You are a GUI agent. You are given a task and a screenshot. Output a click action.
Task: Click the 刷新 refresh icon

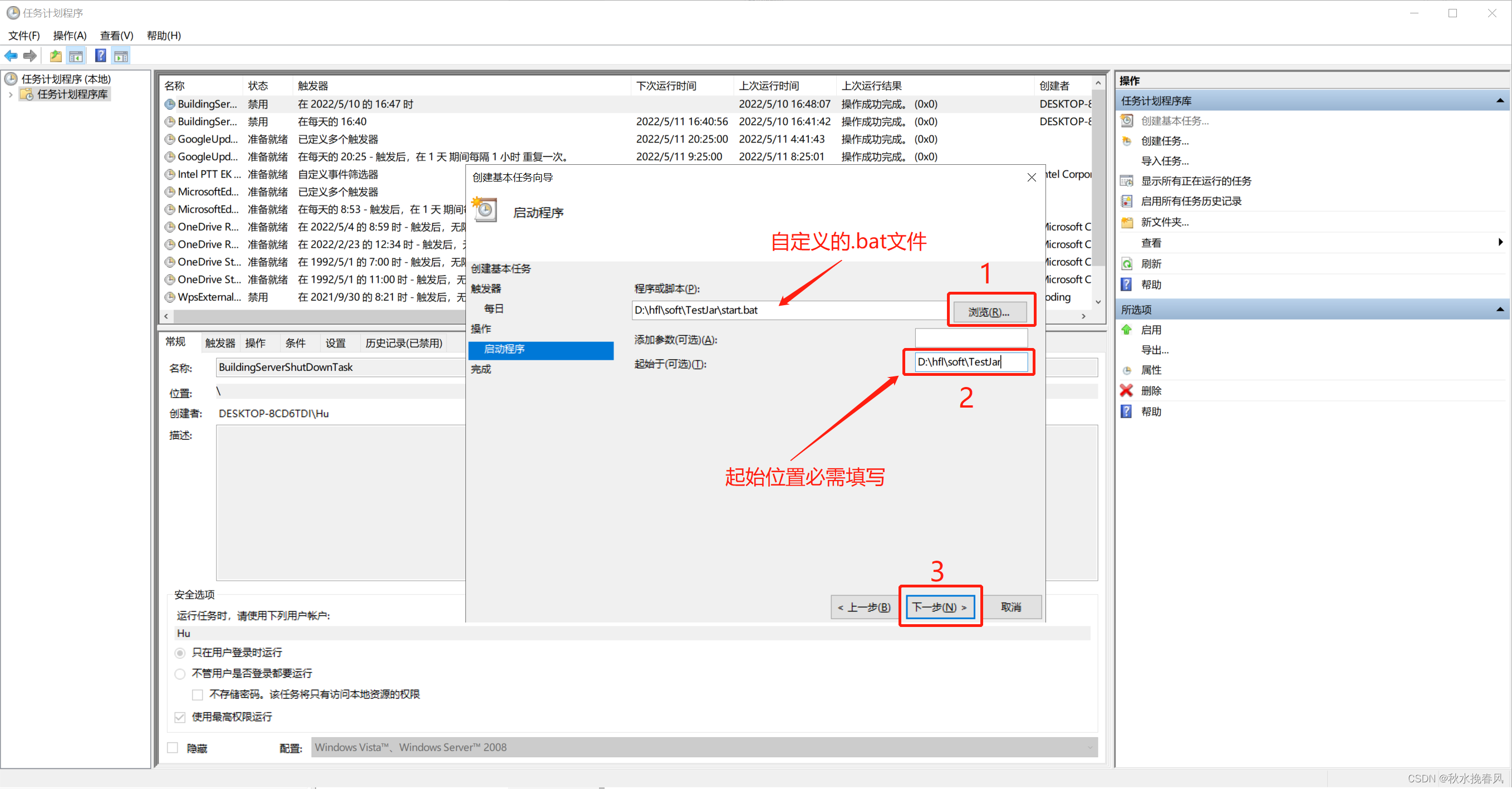[x=1126, y=263]
